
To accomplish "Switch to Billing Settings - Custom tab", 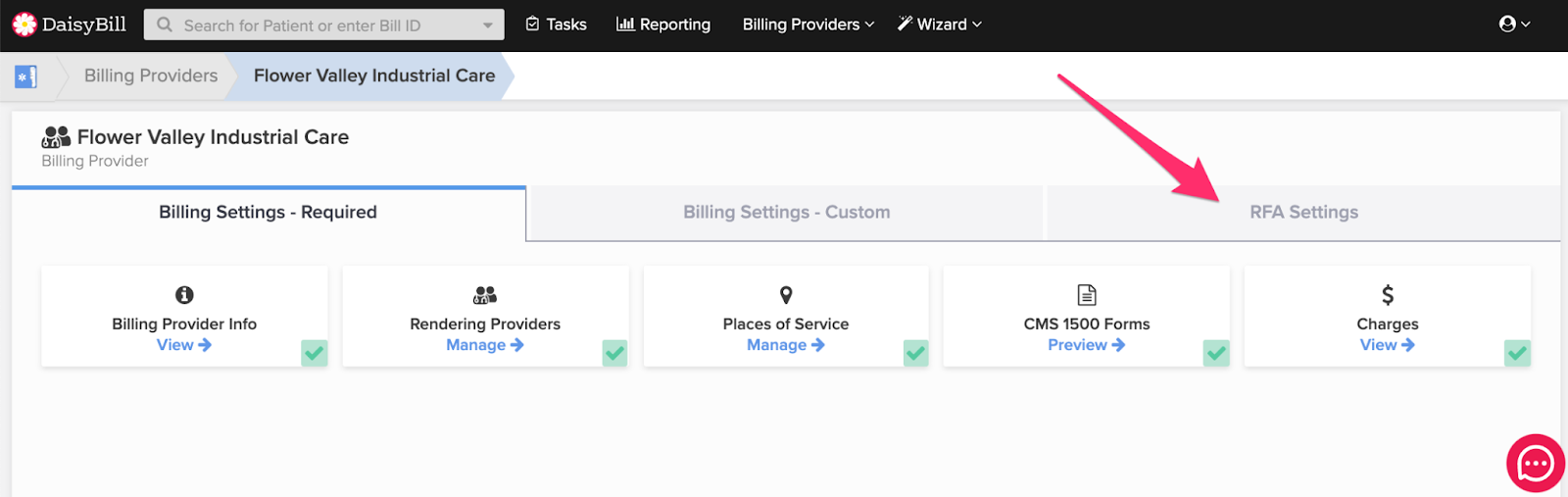I will [787, 213].
